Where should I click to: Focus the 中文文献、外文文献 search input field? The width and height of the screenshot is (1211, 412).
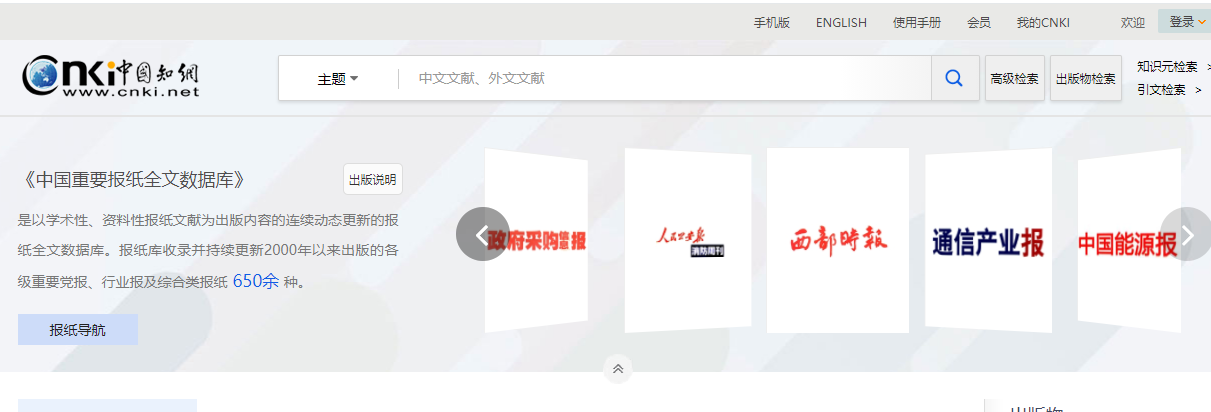pos(660,78)
